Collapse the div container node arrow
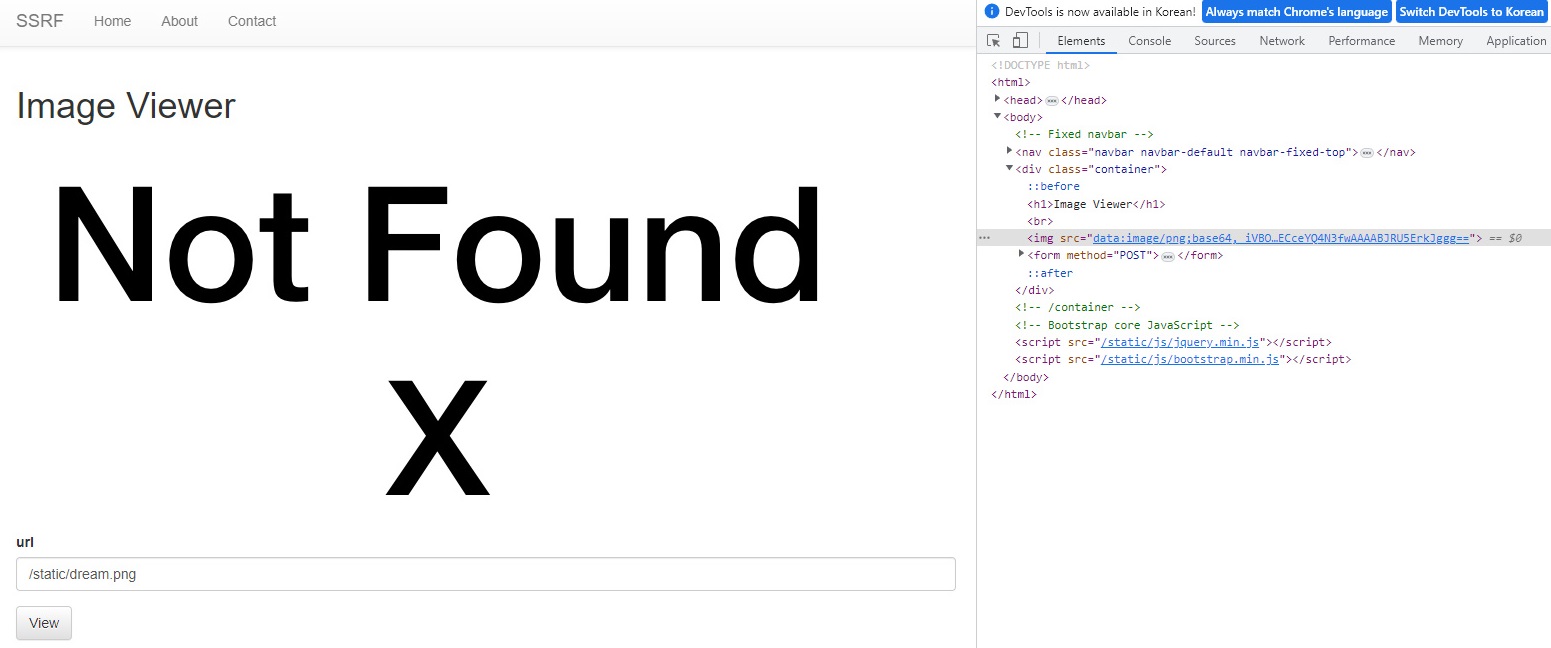This screenshot has height=648, width=1551. pos(1010,169)
